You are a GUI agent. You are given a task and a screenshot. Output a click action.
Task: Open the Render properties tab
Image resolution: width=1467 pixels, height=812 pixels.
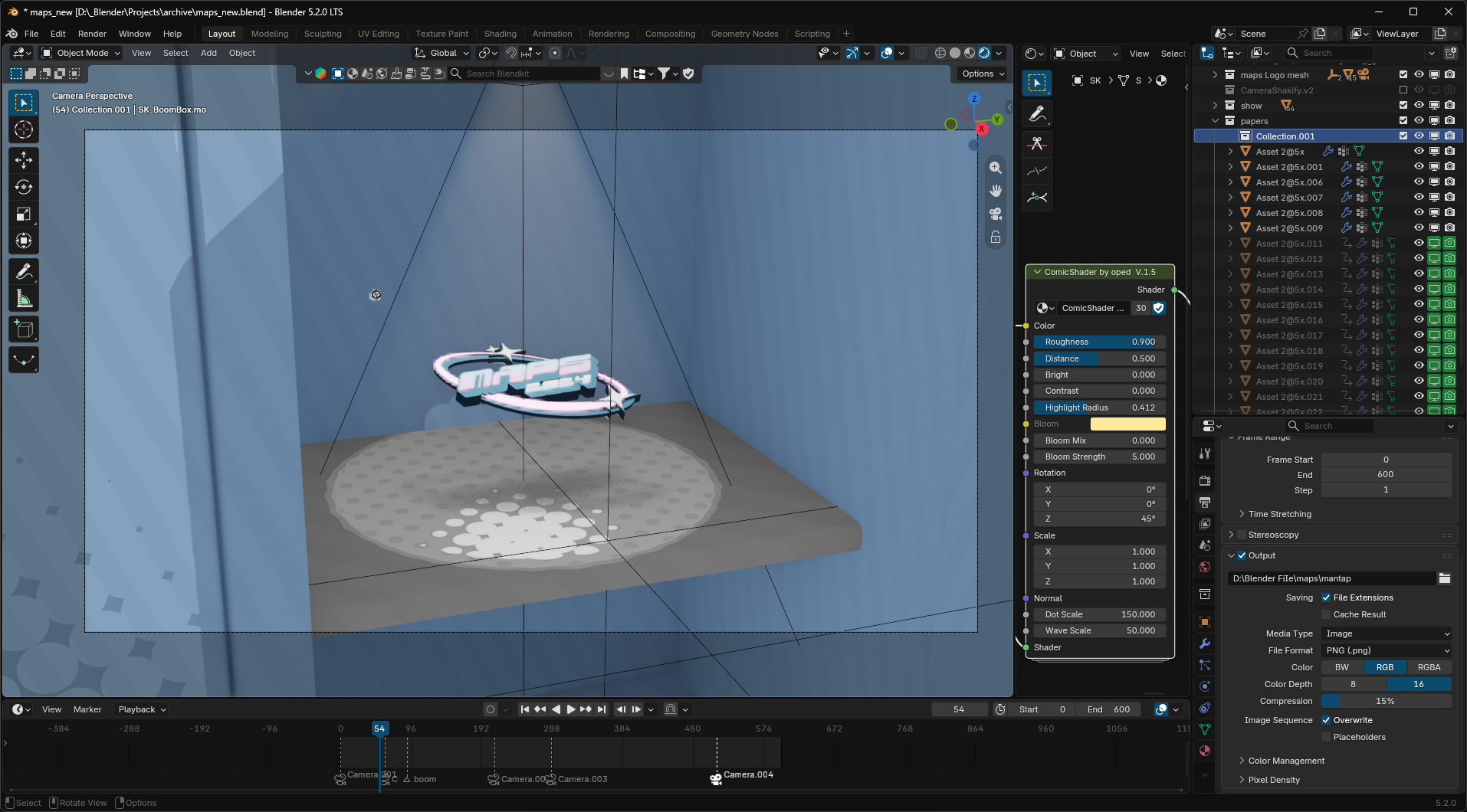[1205, 481]
